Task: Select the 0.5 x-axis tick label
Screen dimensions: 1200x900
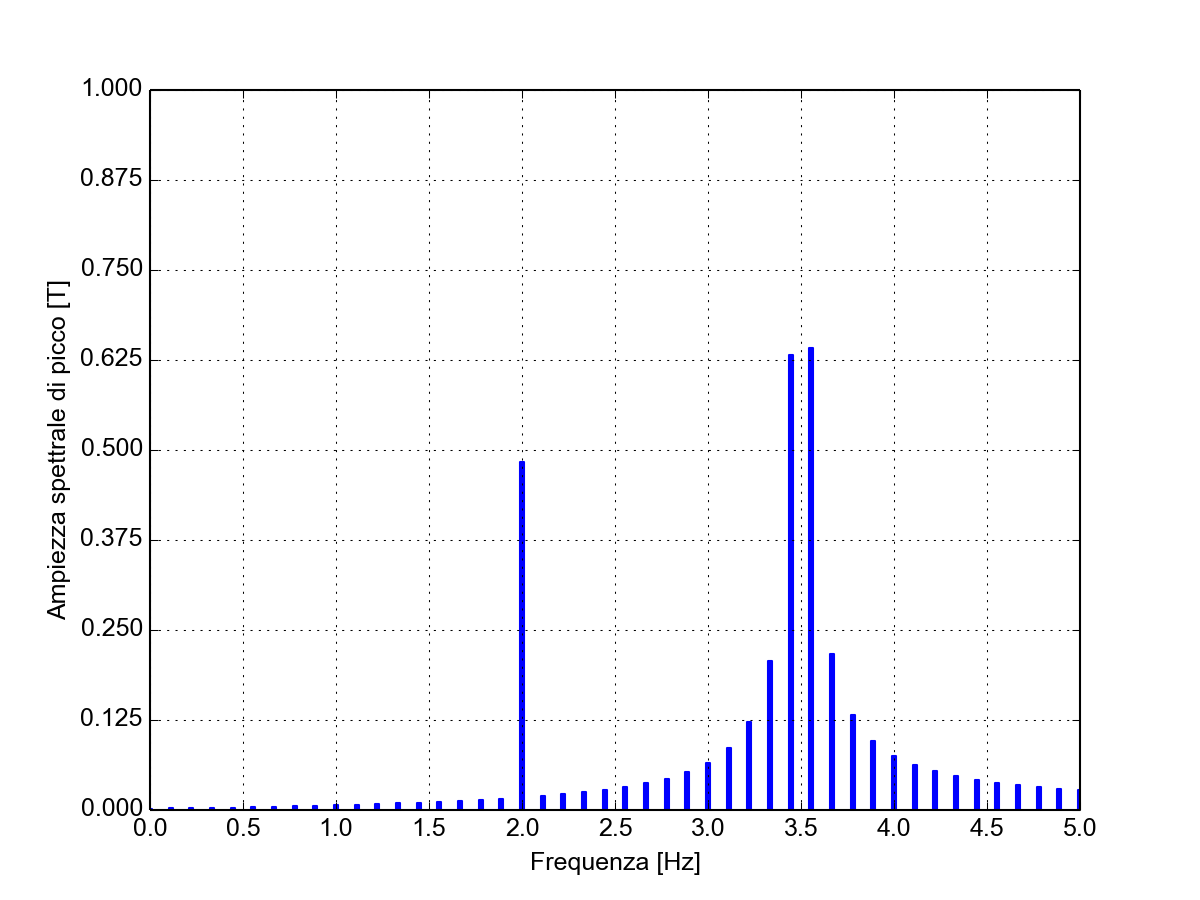Action: click(243, 828)
